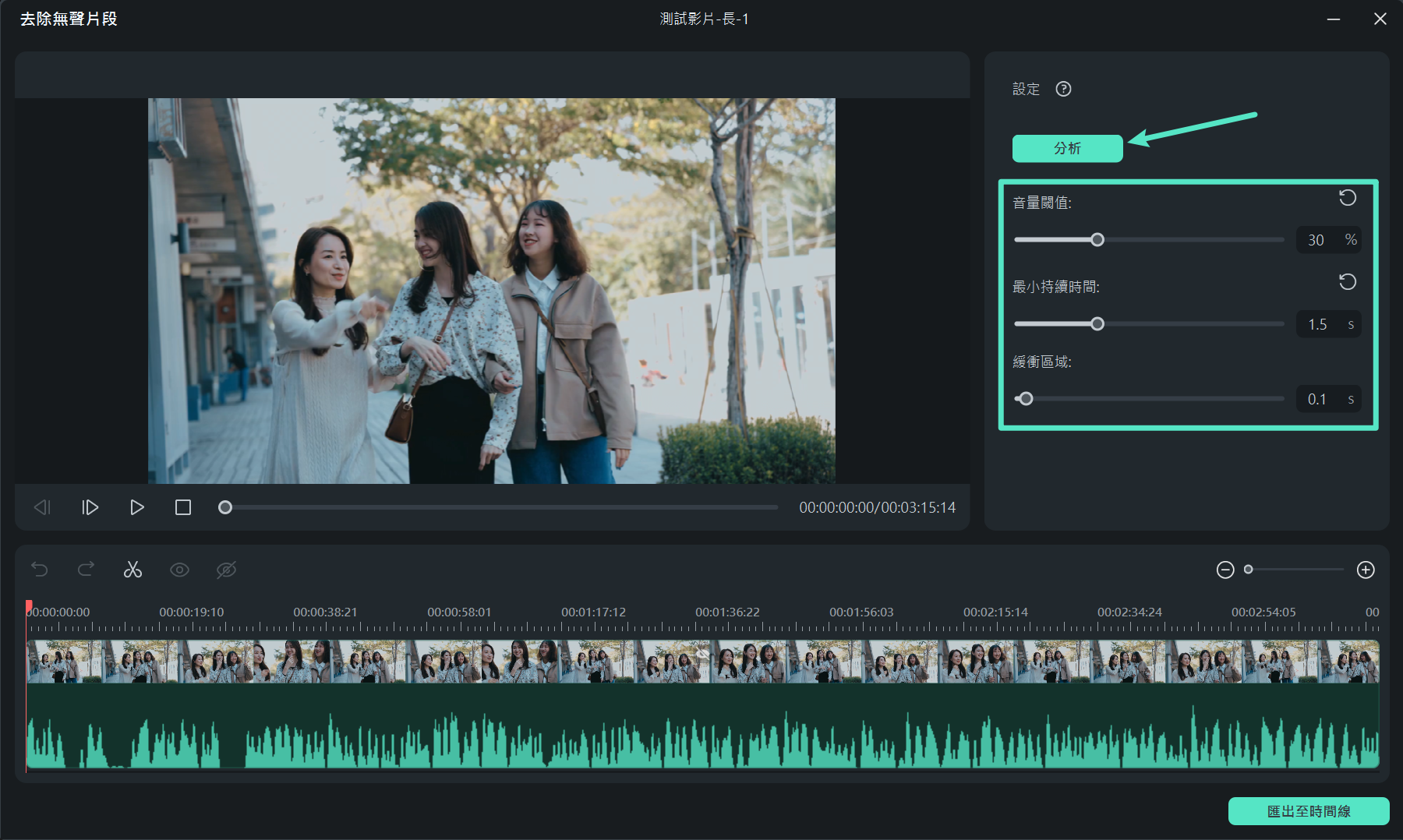Edit the 0.1 s buffer field
Viewport: 1403px width, 840px height.
click(x=1329, y=399)
